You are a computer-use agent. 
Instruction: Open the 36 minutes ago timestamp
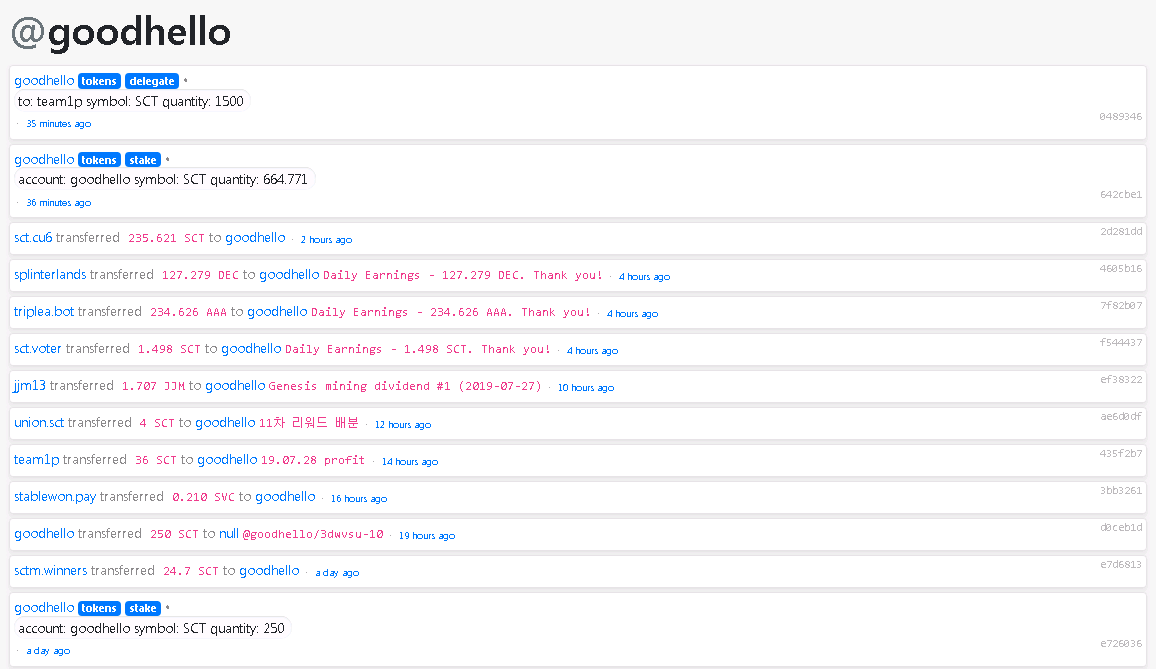click(x=59, y=203)
